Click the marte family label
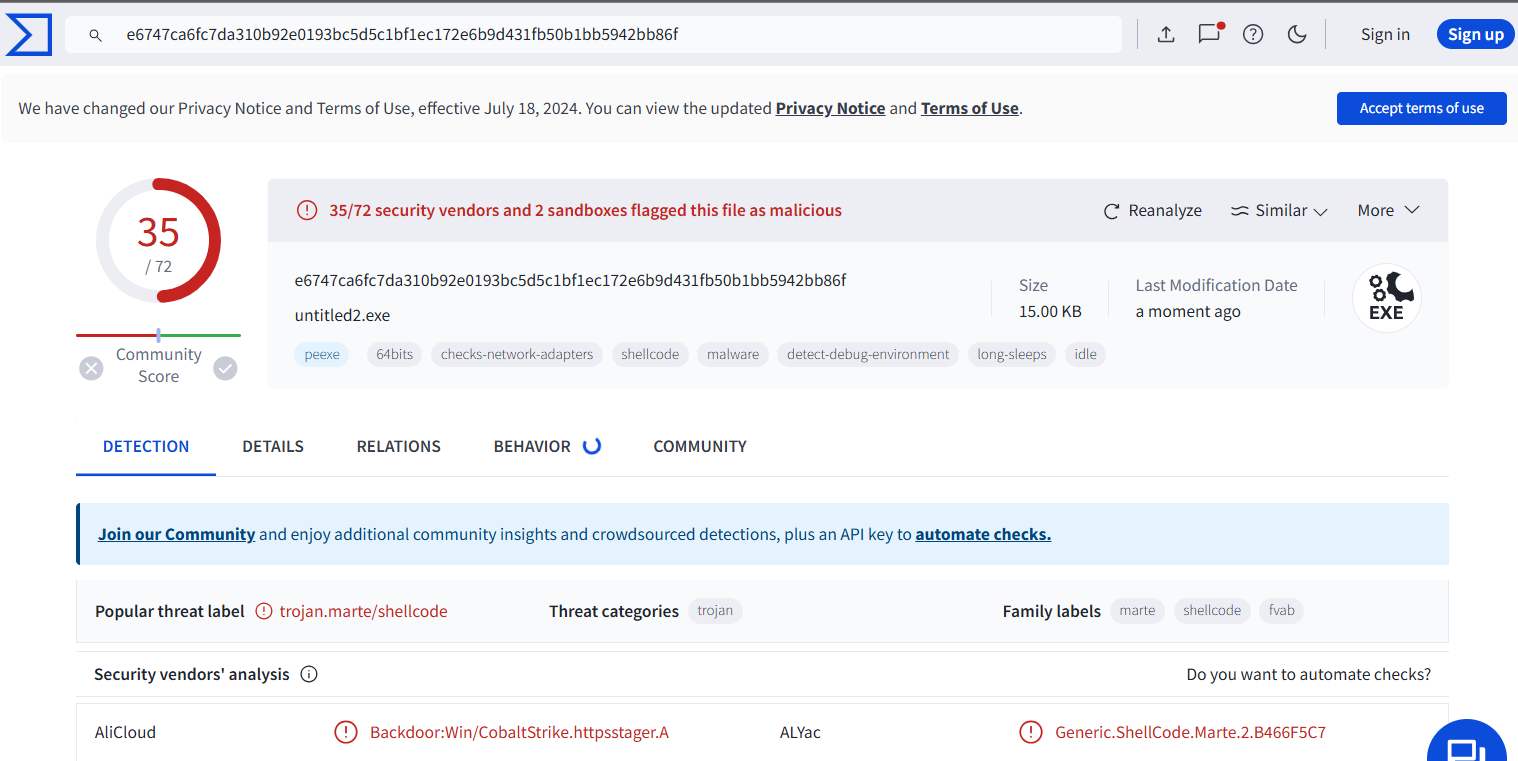Image resolution: width=1518 pixels, height=761 pixels. click(x=1137, y=611)
